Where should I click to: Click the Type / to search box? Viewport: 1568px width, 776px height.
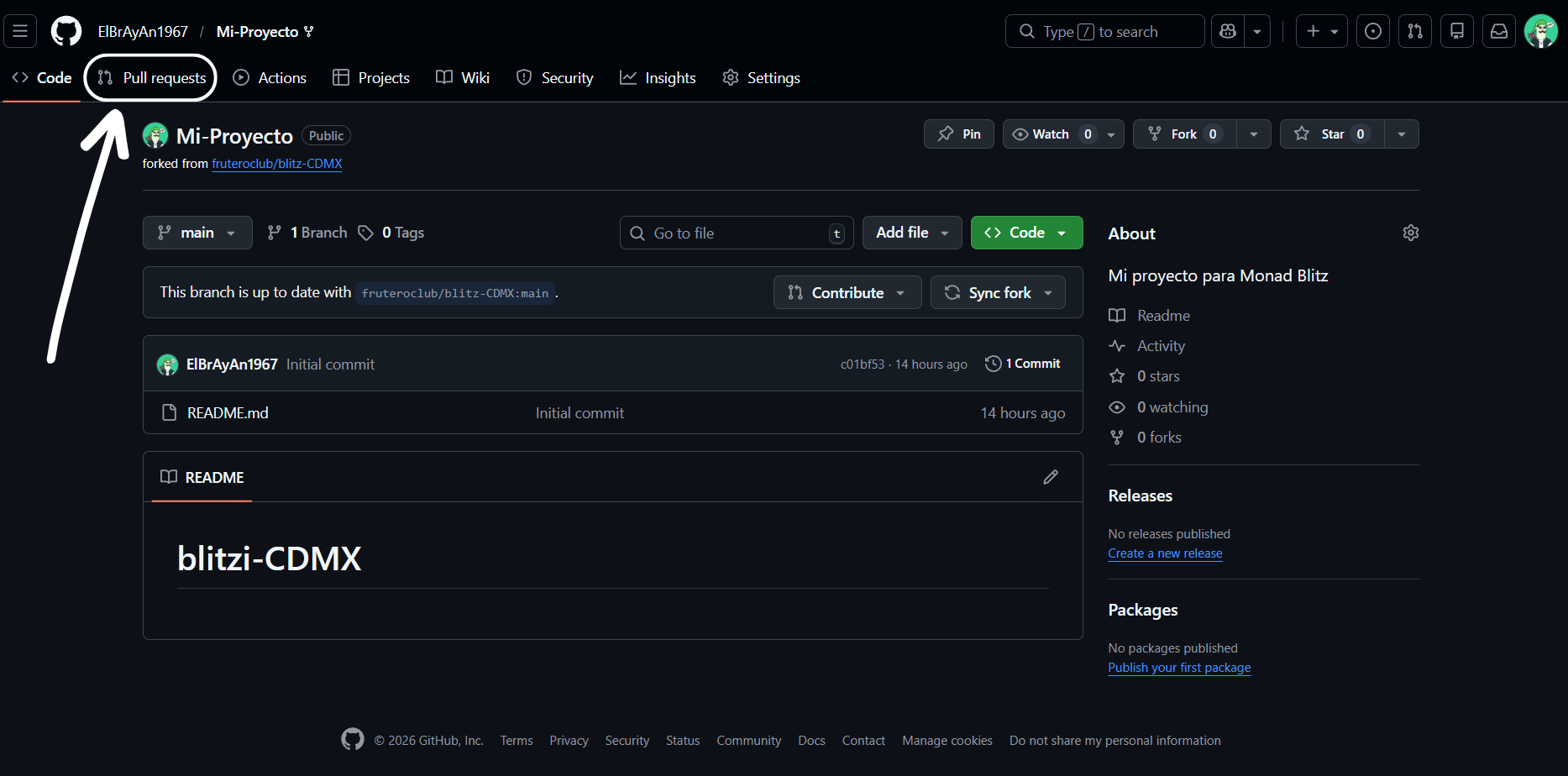(1105, 31)
